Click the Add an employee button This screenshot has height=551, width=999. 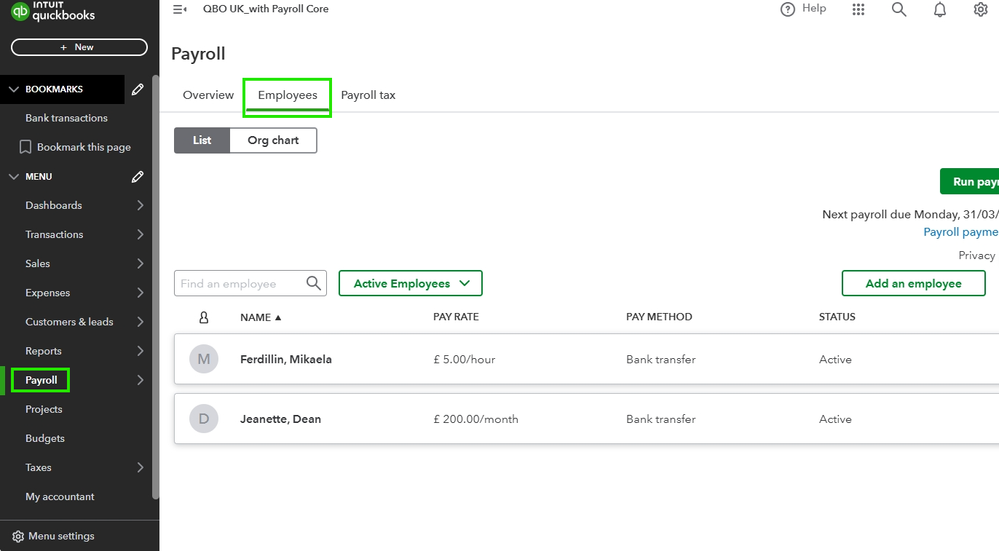tap(912, 284)
